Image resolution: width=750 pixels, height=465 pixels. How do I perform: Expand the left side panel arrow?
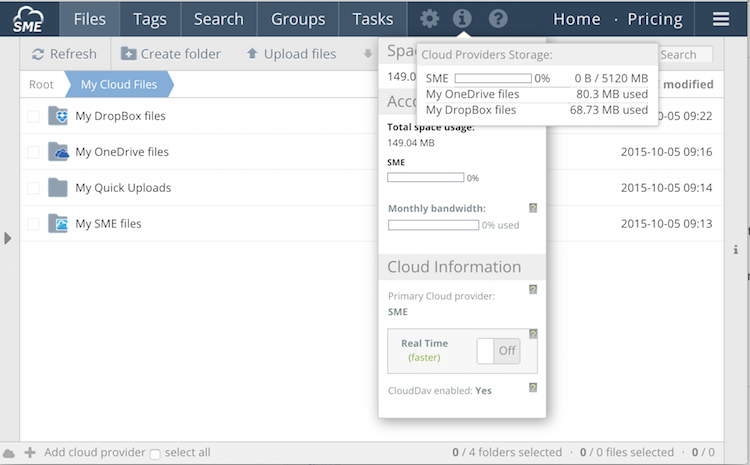pos(8,238)
